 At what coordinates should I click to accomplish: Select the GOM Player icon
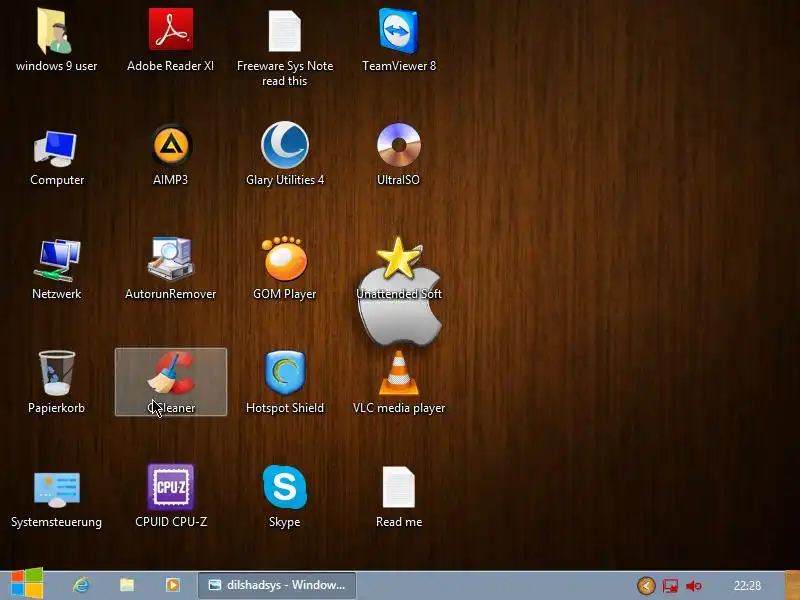pyautogui.click(x=285, y=258)
